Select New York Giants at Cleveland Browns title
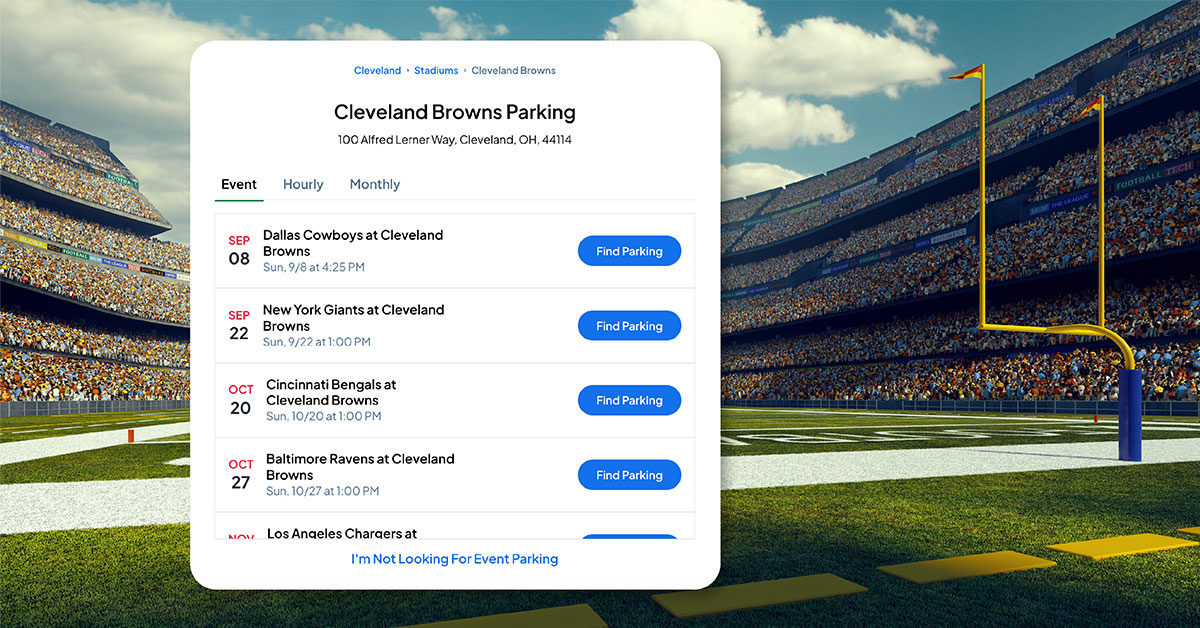Viewport: 1200px width, 628px height. coord(354,318)
